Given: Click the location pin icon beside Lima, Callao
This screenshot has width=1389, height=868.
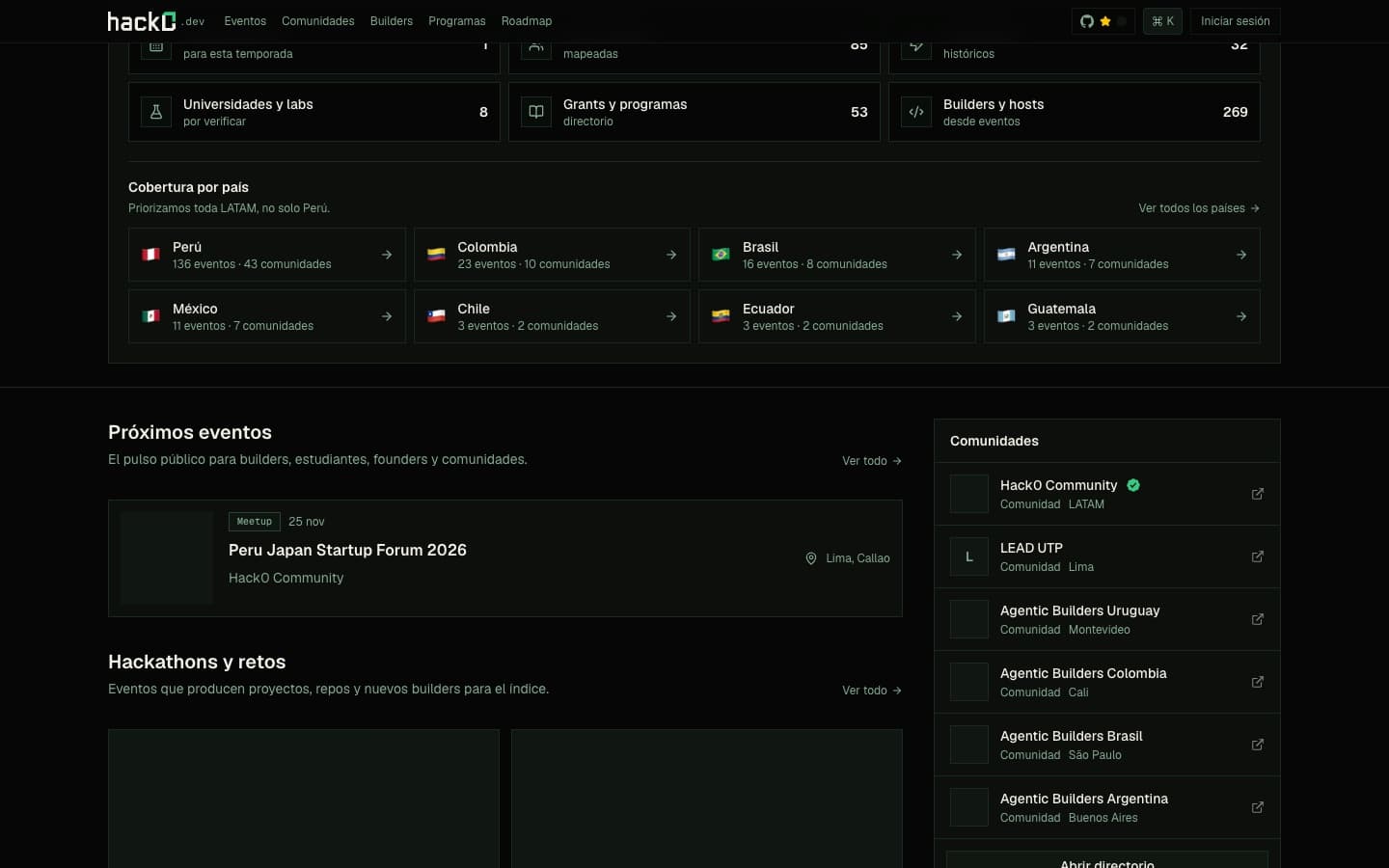Looking at the screenshot, I should point(811,558).
